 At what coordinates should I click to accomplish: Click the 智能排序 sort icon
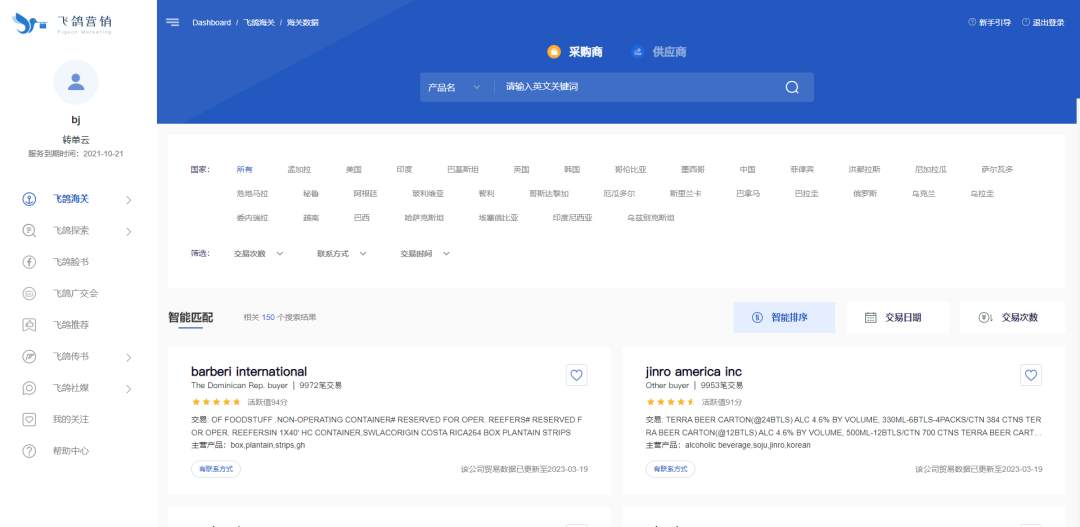(x=756, y=318)
